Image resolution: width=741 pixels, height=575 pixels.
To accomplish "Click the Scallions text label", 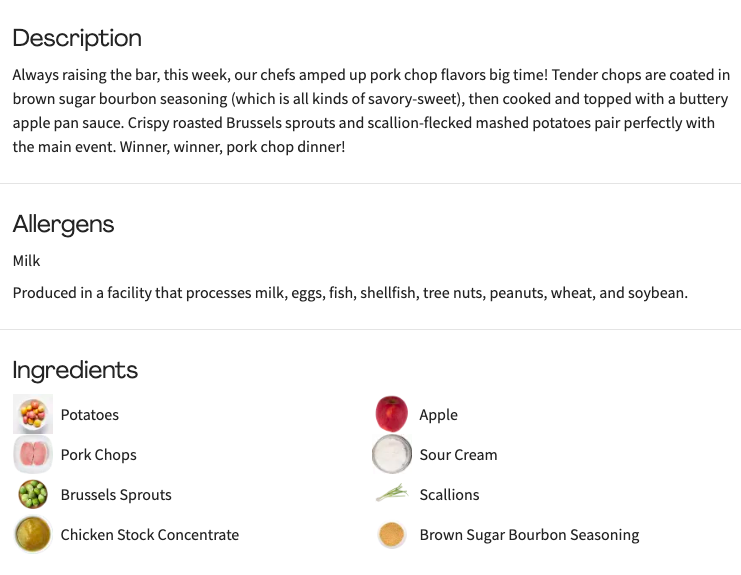I will pyautogui.click(x=449, y=495).
